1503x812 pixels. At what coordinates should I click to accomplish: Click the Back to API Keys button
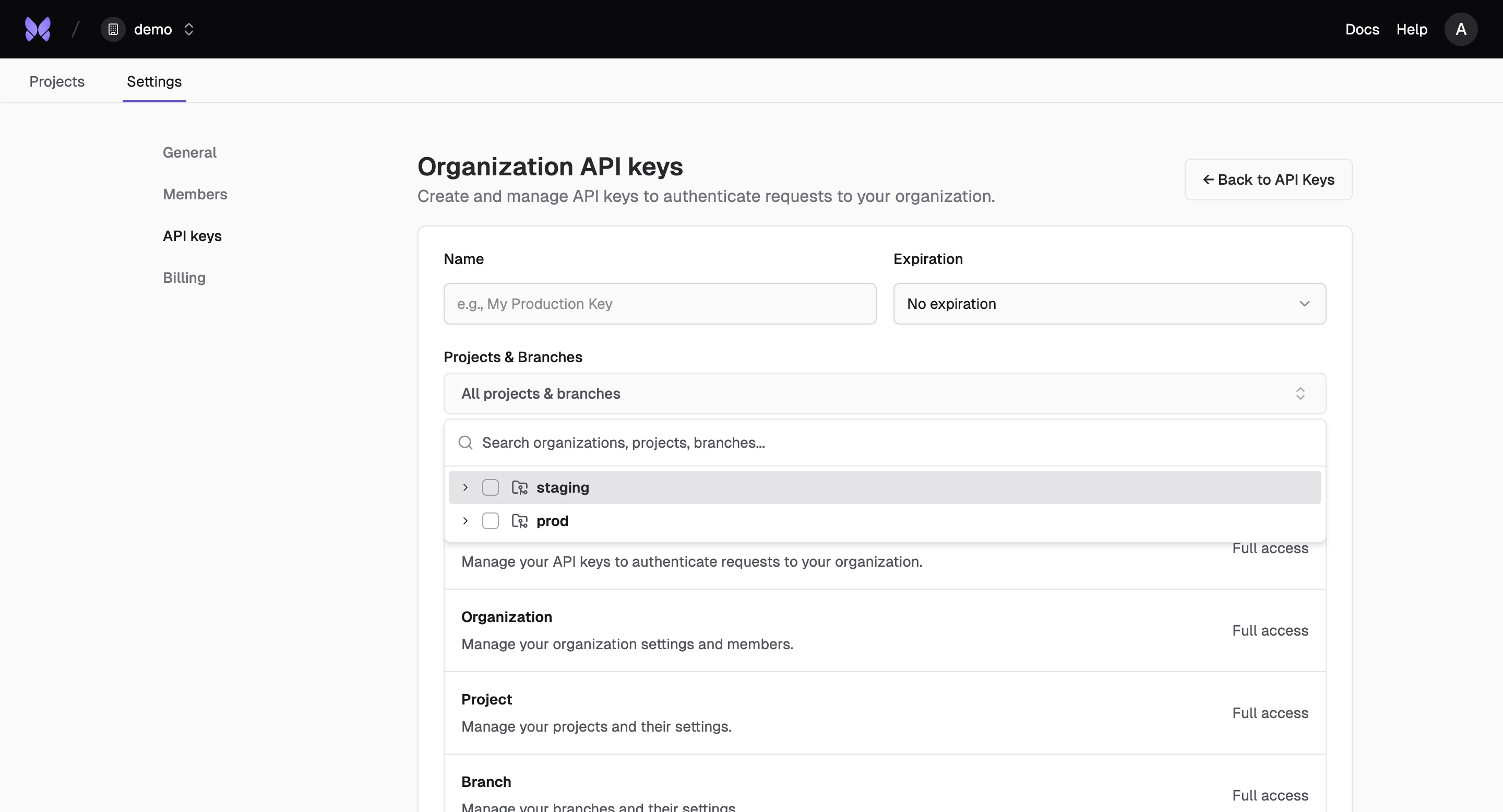point(1269,180)
